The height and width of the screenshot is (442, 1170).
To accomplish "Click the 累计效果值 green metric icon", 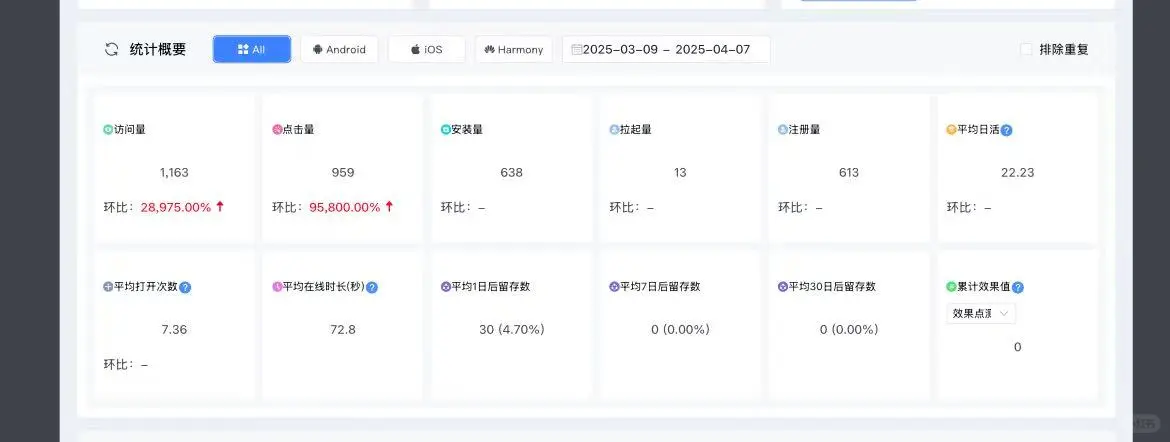I will click(x=951, y=286).
